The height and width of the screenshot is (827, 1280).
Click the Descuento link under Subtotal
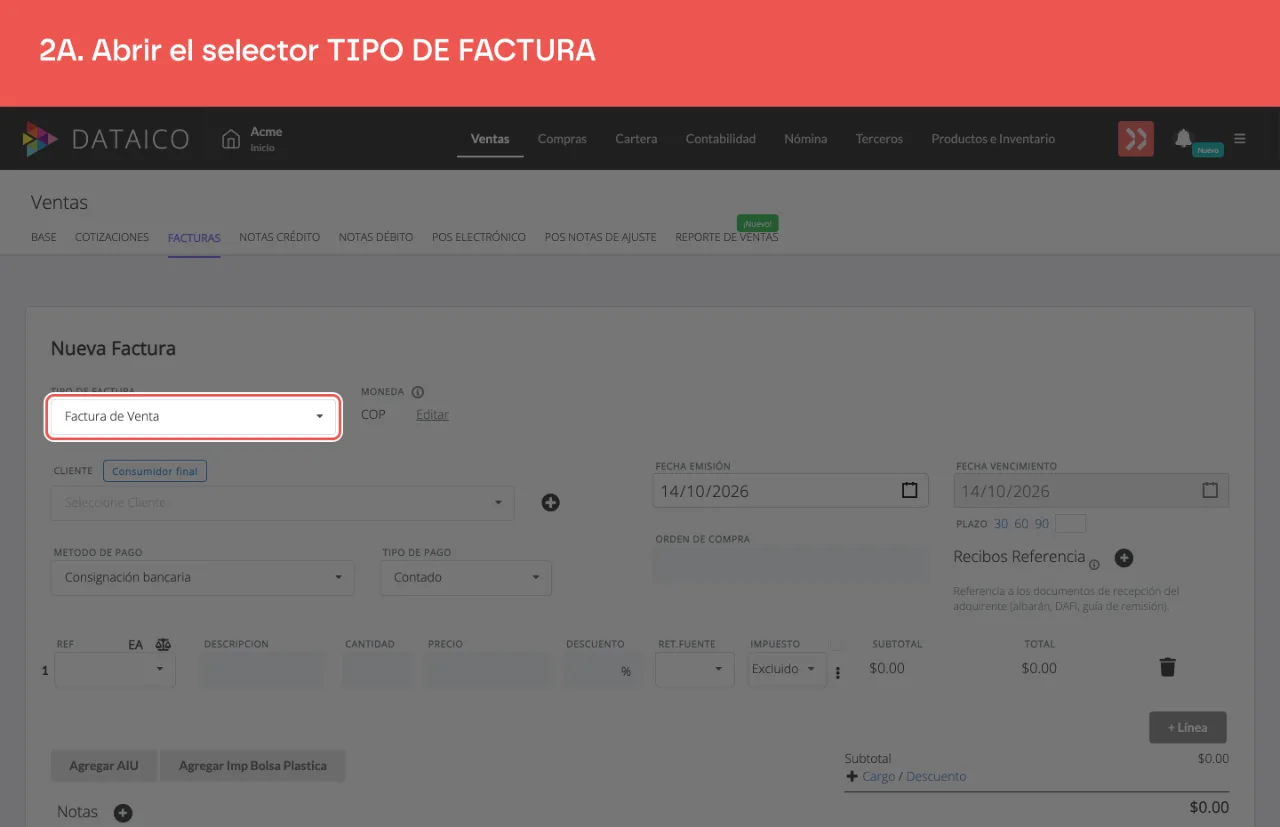click(936, 776)
